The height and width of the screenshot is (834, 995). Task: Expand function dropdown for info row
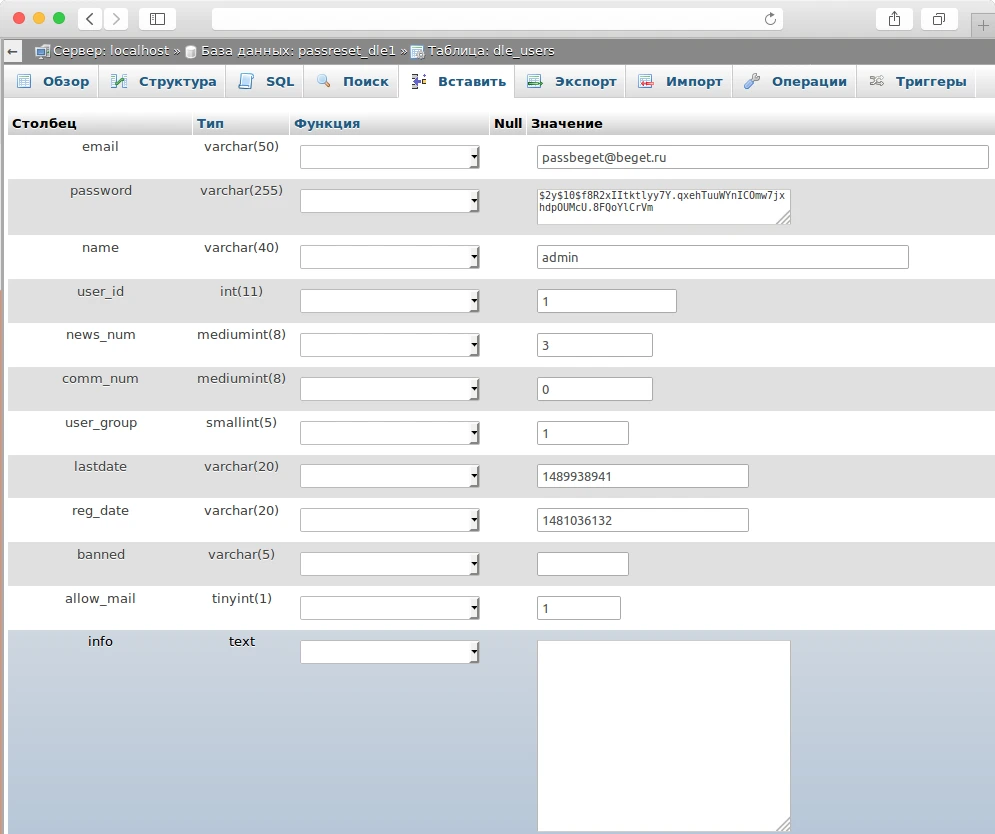pos(390,653)
